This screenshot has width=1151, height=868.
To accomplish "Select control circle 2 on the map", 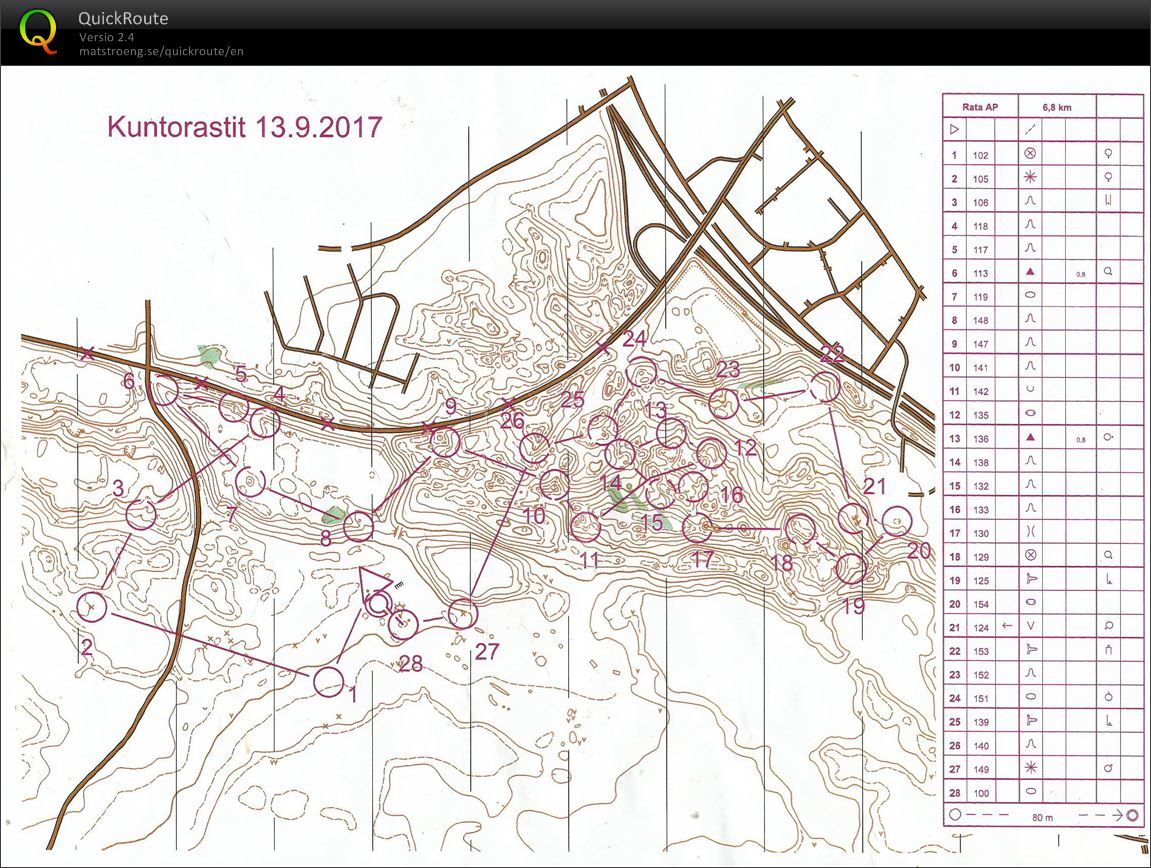I will 92,606.
